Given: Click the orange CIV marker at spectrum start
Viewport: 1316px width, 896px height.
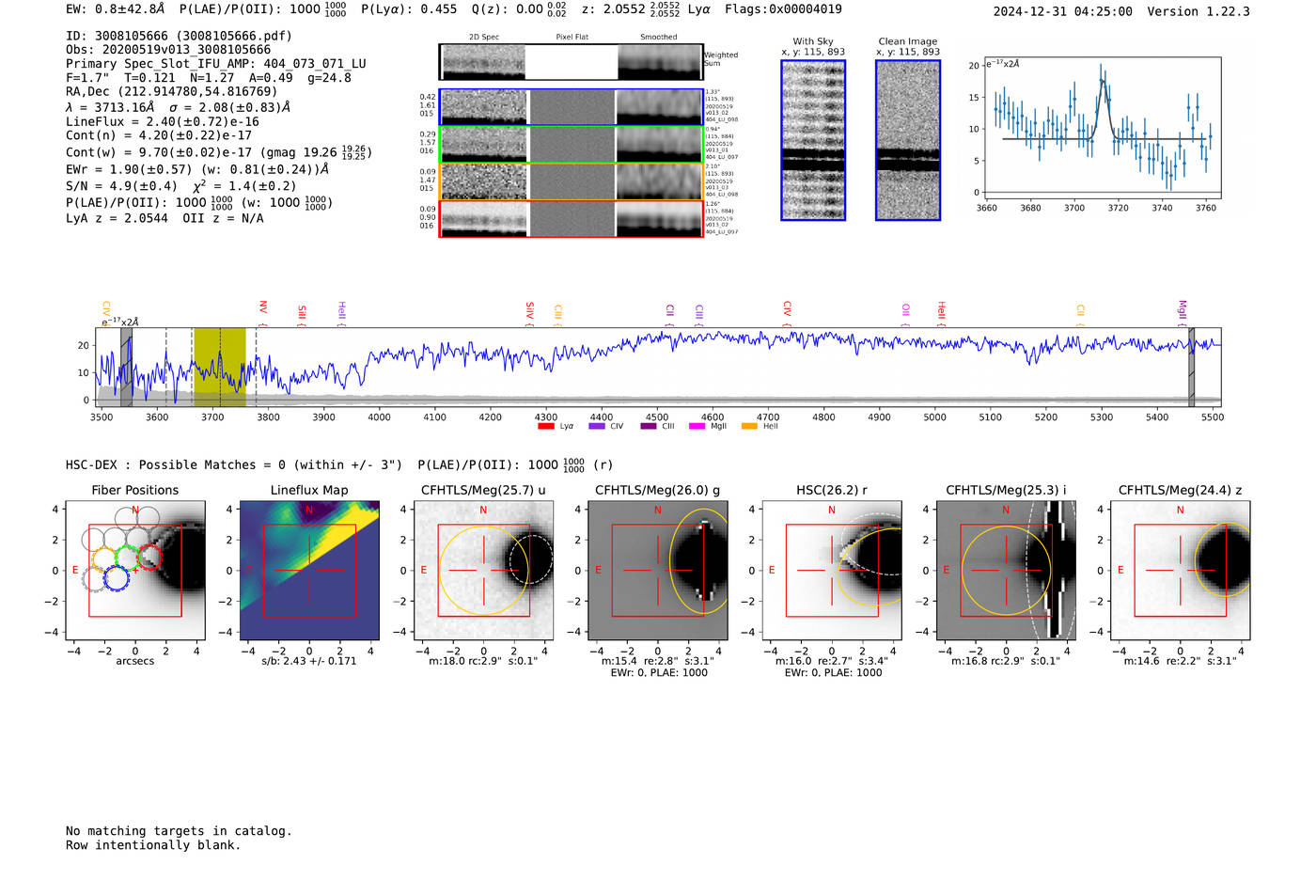Looking at the screenshot, I should 106,313.
